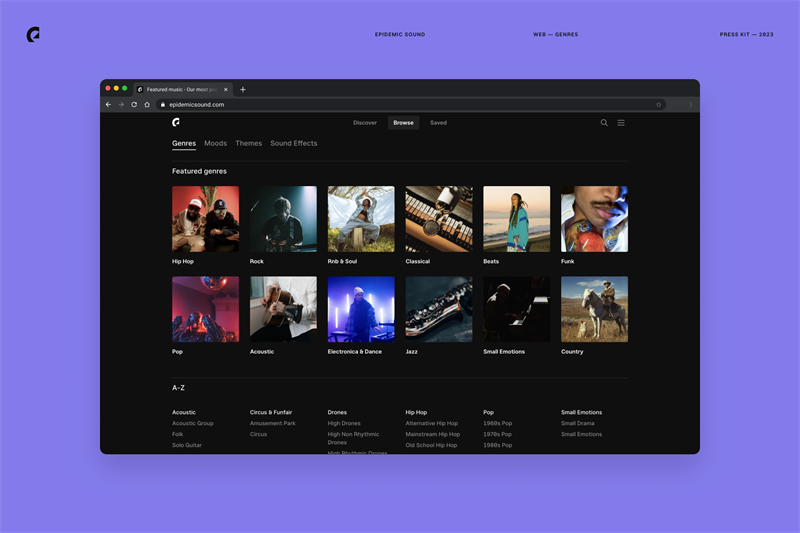Open the Pop genre thumbnail
The height and width of the screenshot is (533, 800).
coord(205,309)
